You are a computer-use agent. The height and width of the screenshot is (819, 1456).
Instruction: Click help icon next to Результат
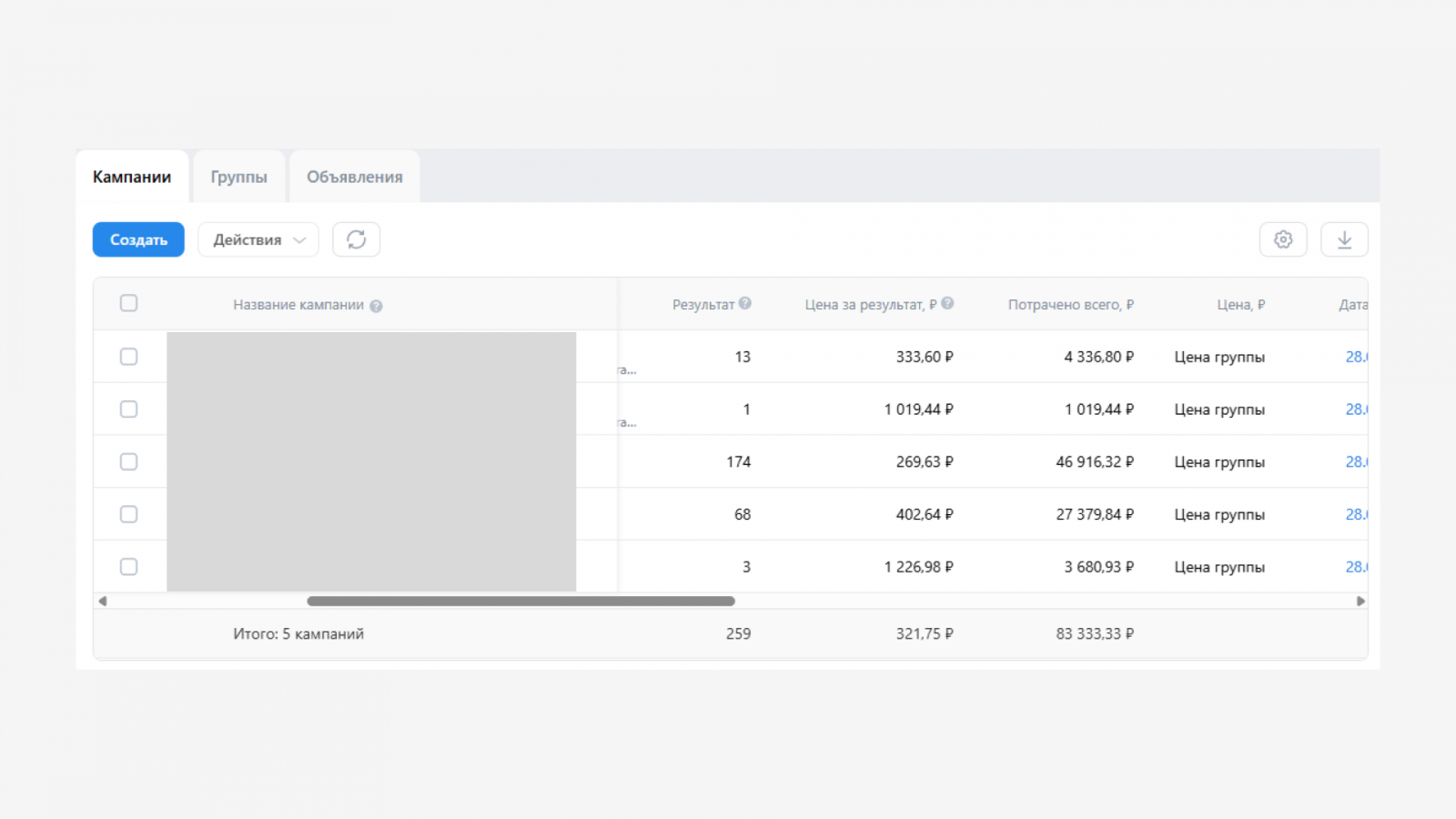click(x=745, y=304)
